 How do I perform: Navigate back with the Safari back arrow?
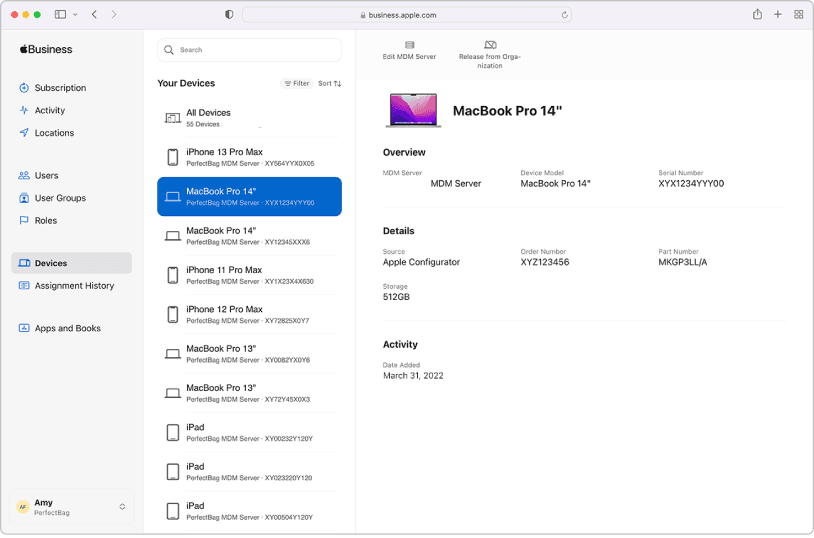[x=94, y=14]
